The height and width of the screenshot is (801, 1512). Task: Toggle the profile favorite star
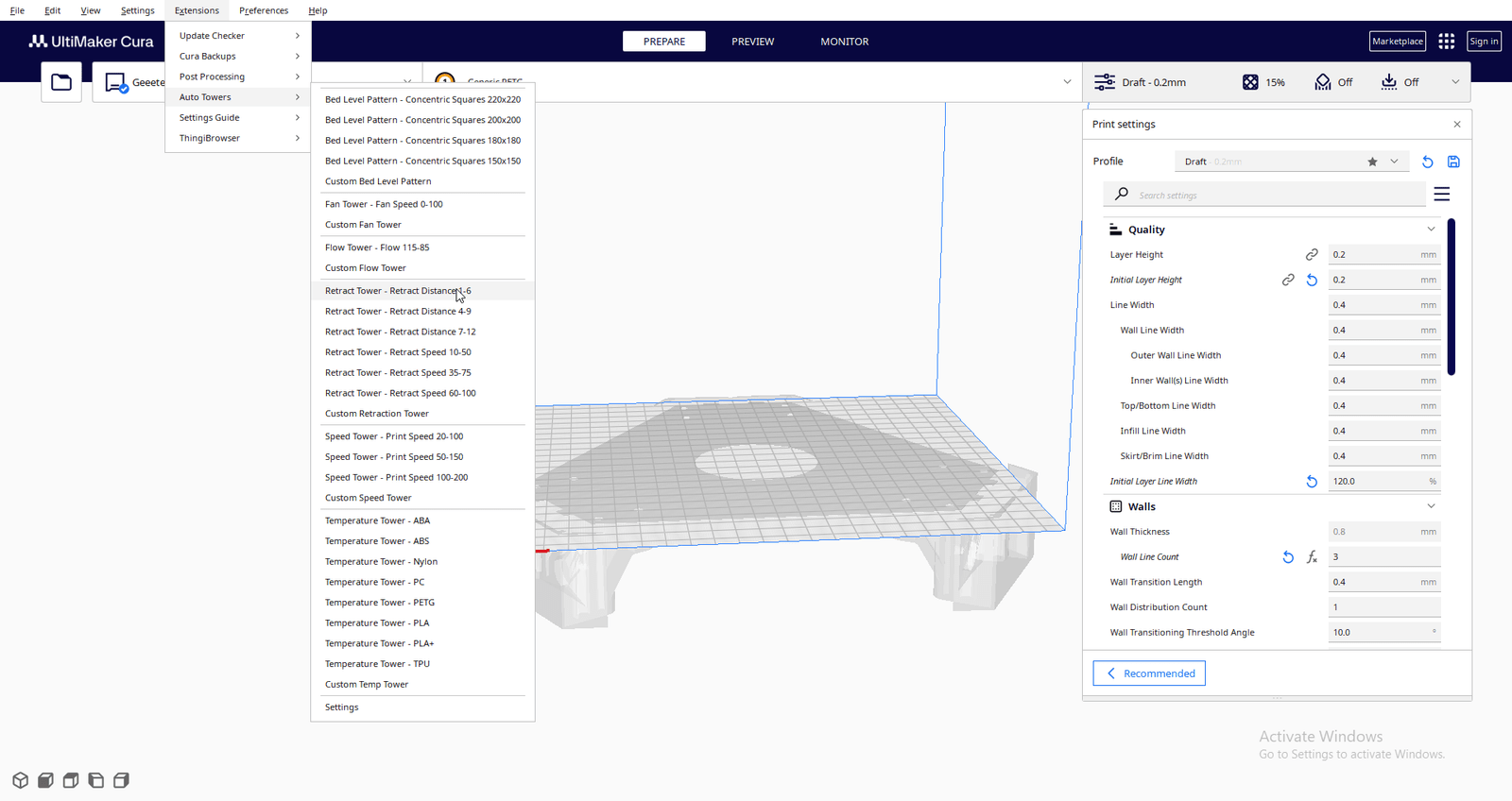pos(1372,162)
